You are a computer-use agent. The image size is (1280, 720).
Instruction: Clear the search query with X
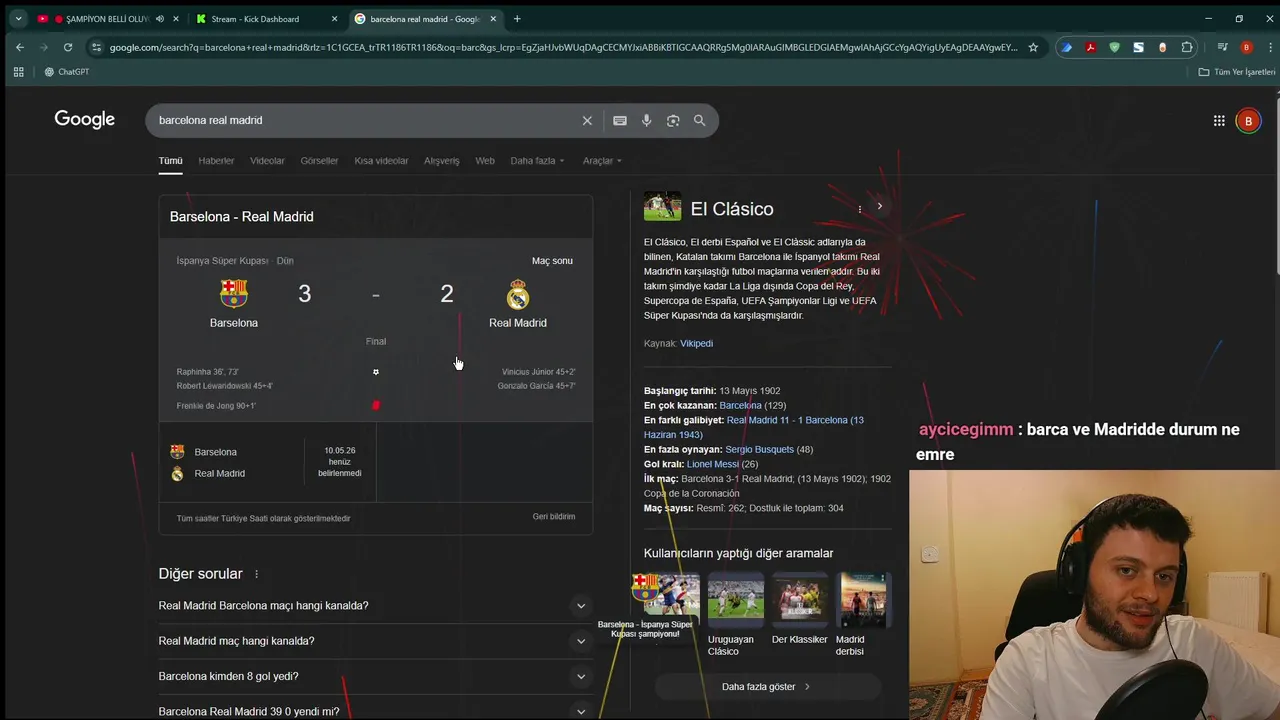587,120
